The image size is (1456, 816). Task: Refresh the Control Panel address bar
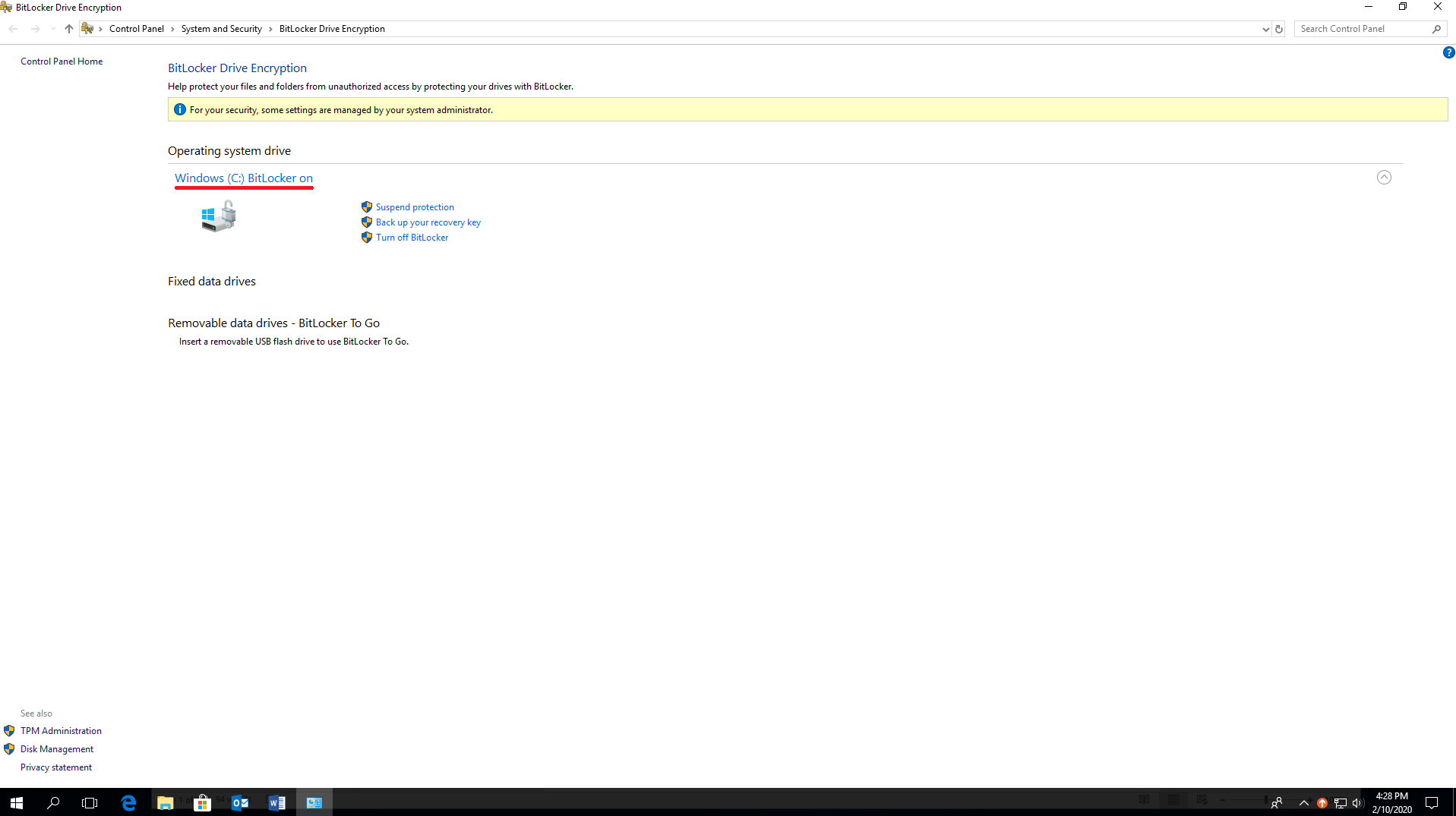coord(1279,29)
